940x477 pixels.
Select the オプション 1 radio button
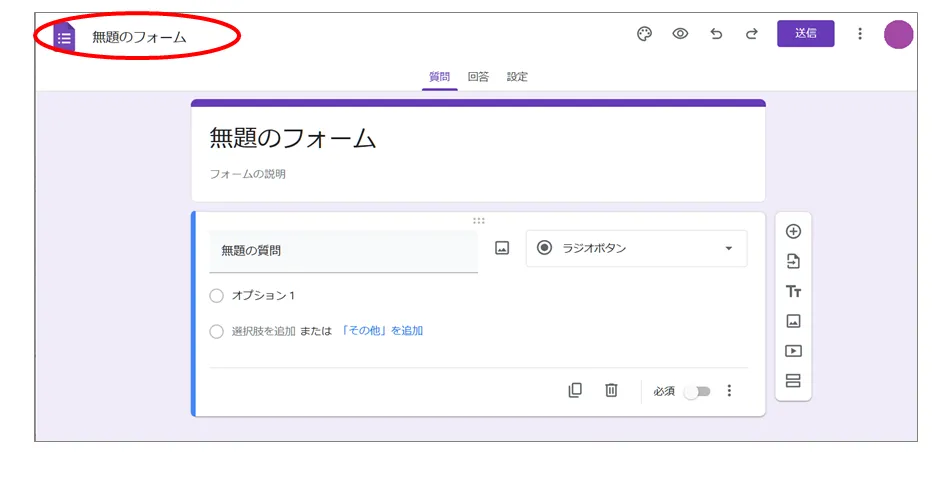(x=217, y=296)
